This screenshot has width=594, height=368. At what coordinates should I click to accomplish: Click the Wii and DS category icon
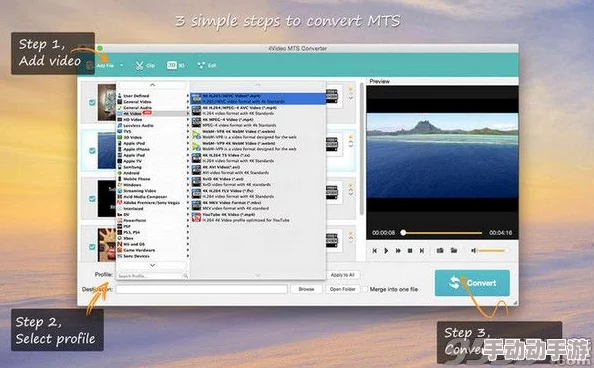pyautogui.click(x=120, y=244)
